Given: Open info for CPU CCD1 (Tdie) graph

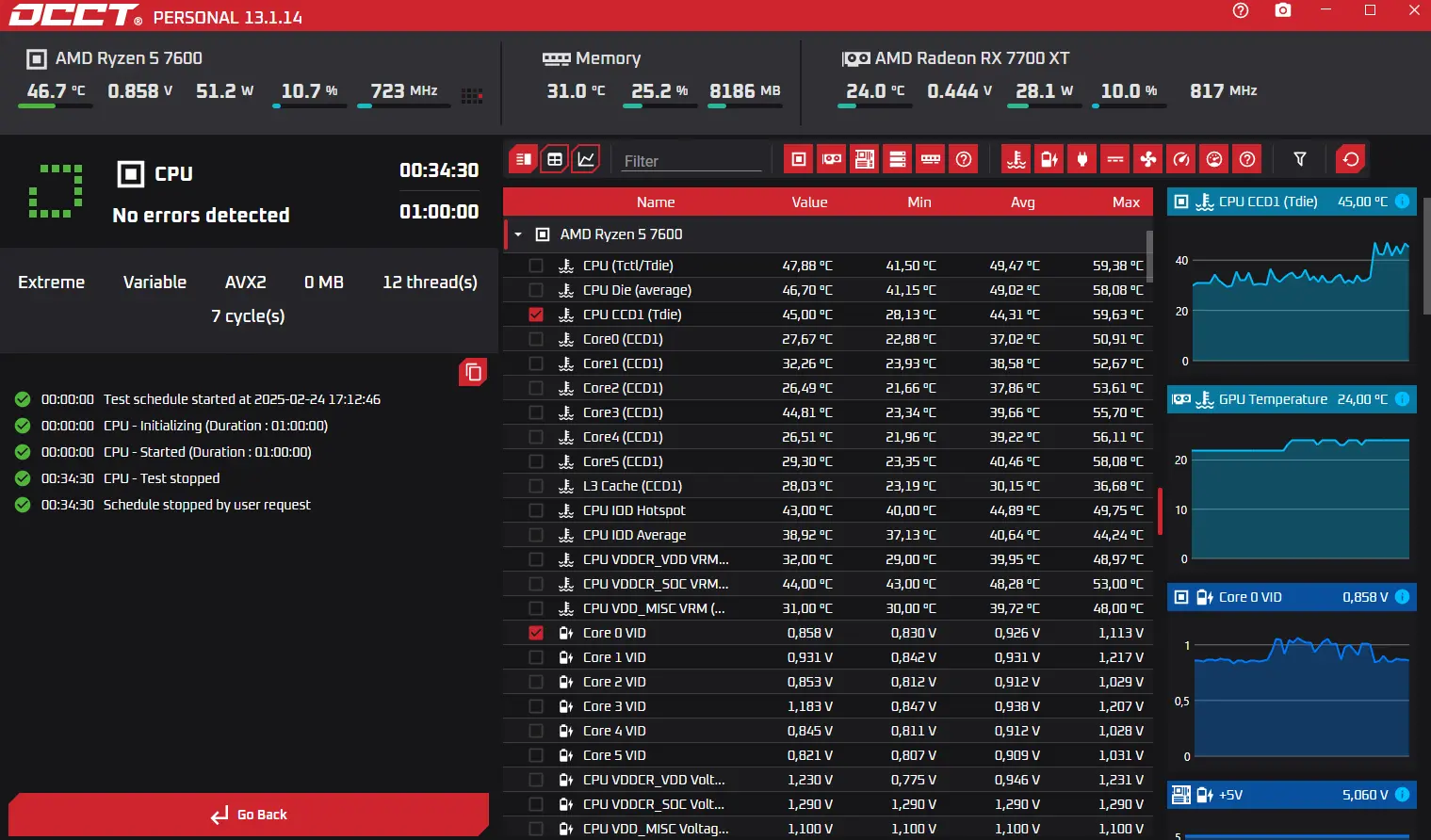Looking at the screenshot, I should point(1402,202).
